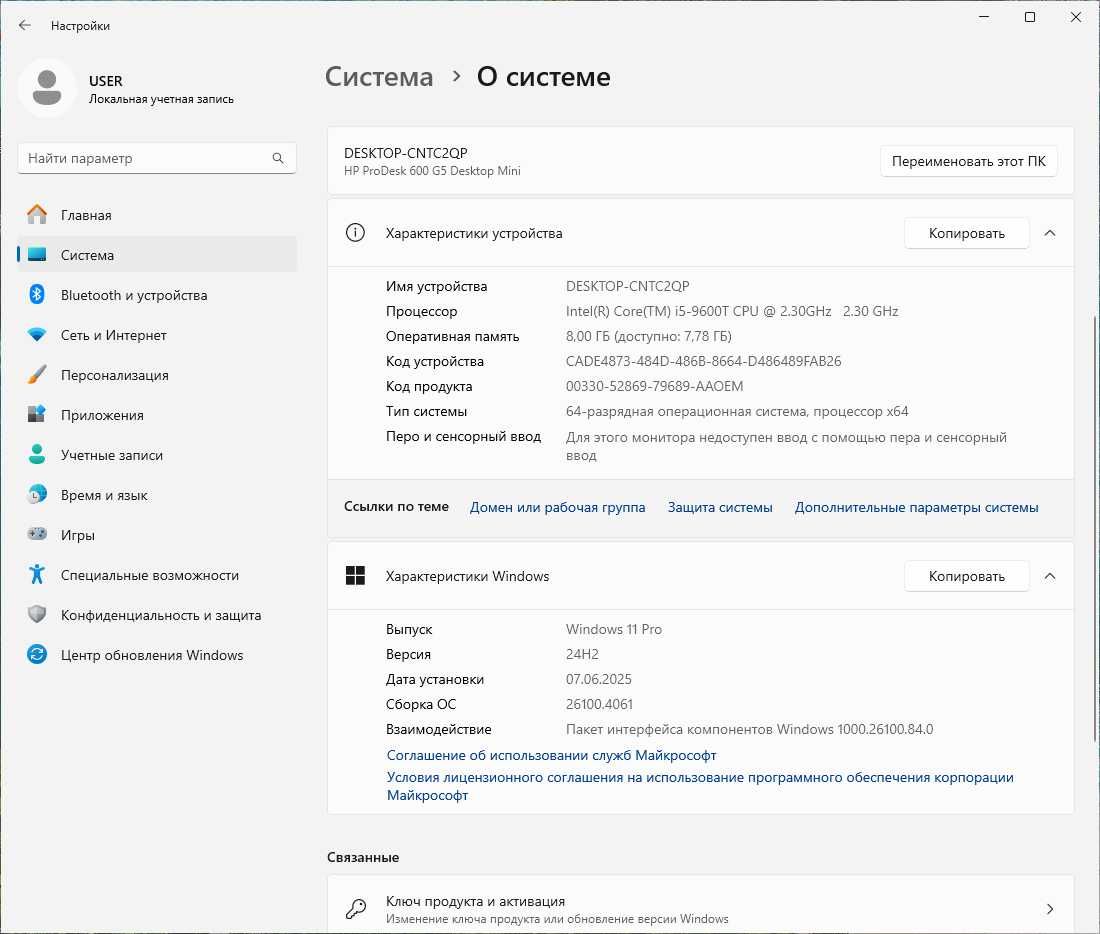This screenshot has width=1100, height=934.
Task: Close the Настройки window
Action: pyautogui.click(x=1075, y=17)
